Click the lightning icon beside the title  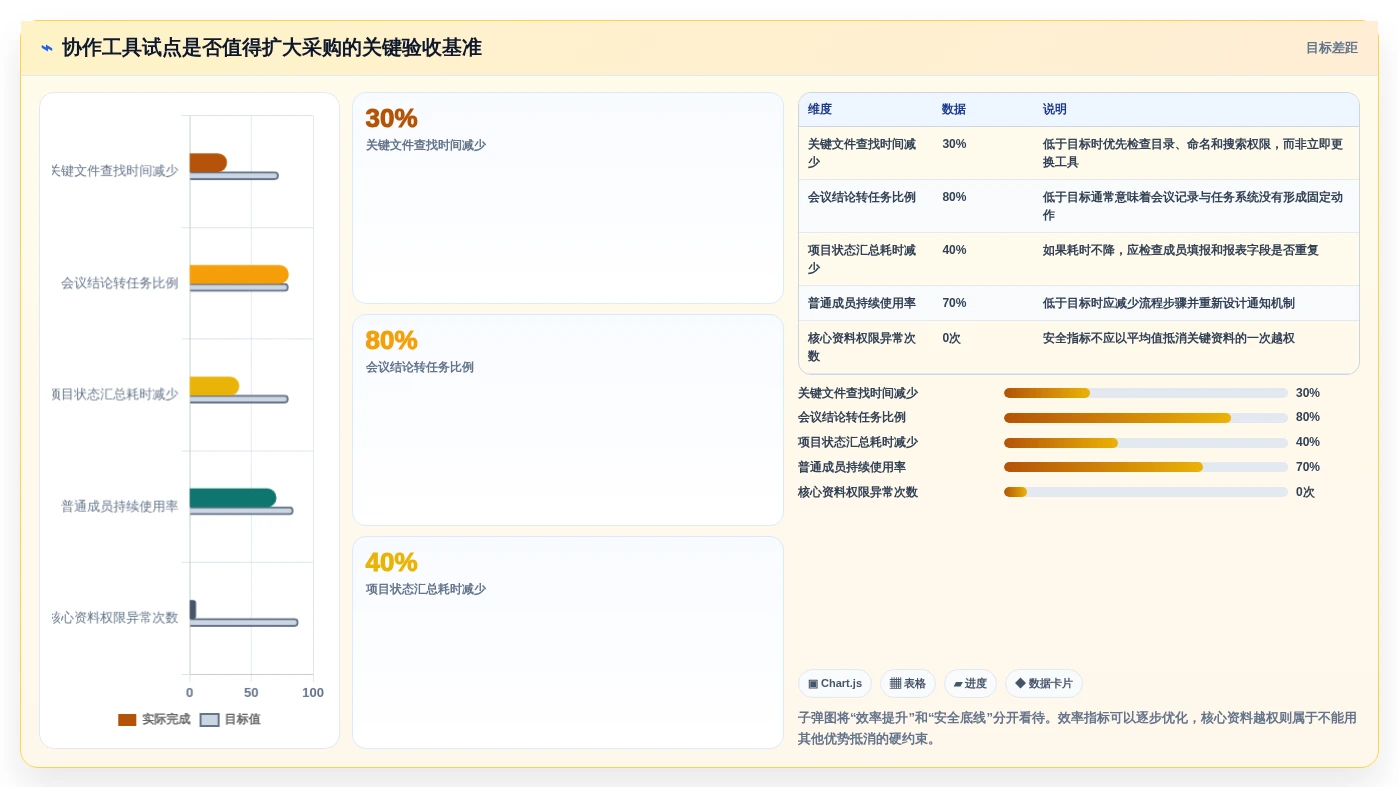[47, 48]
